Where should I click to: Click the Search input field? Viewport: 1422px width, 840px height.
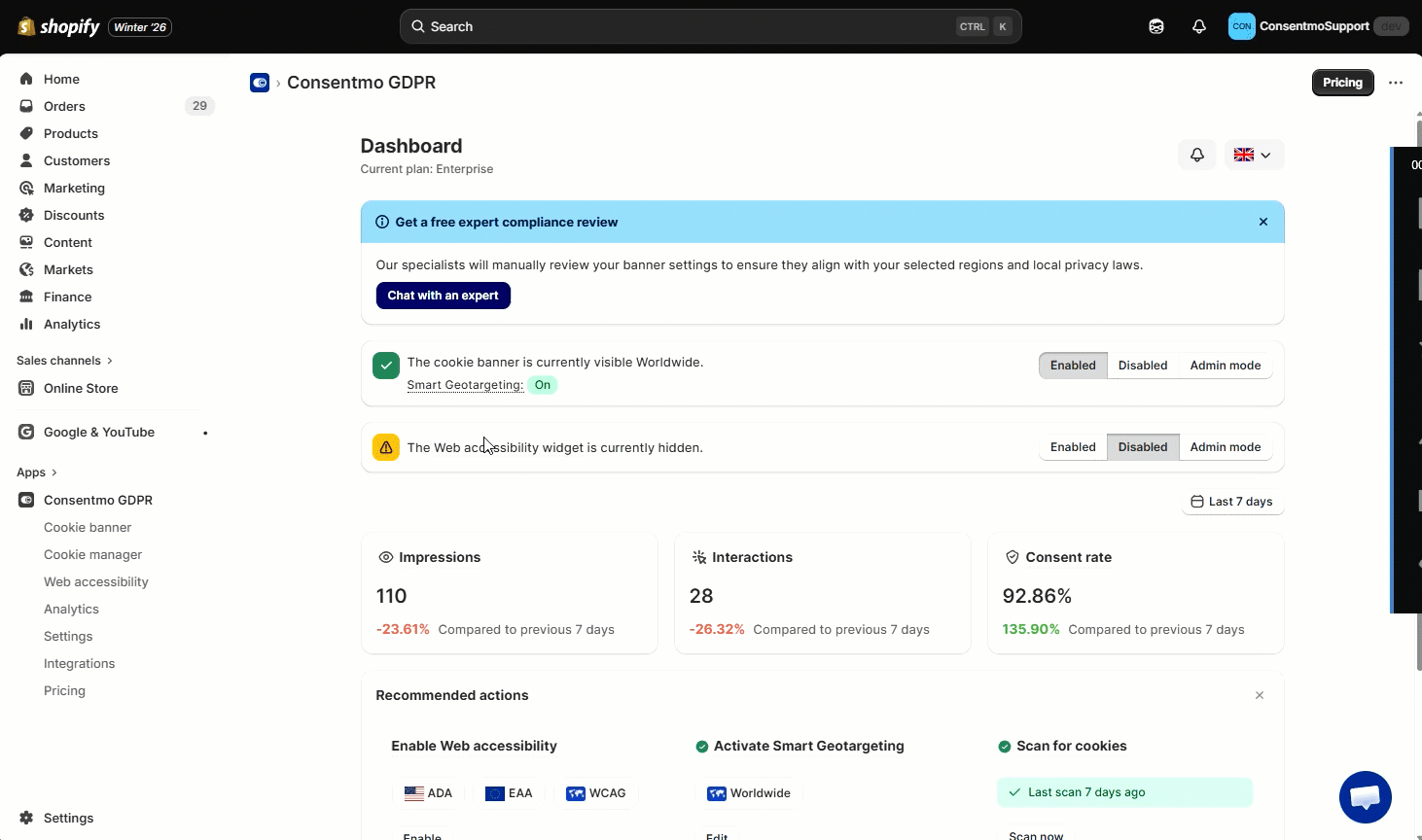tap(681, 26)
